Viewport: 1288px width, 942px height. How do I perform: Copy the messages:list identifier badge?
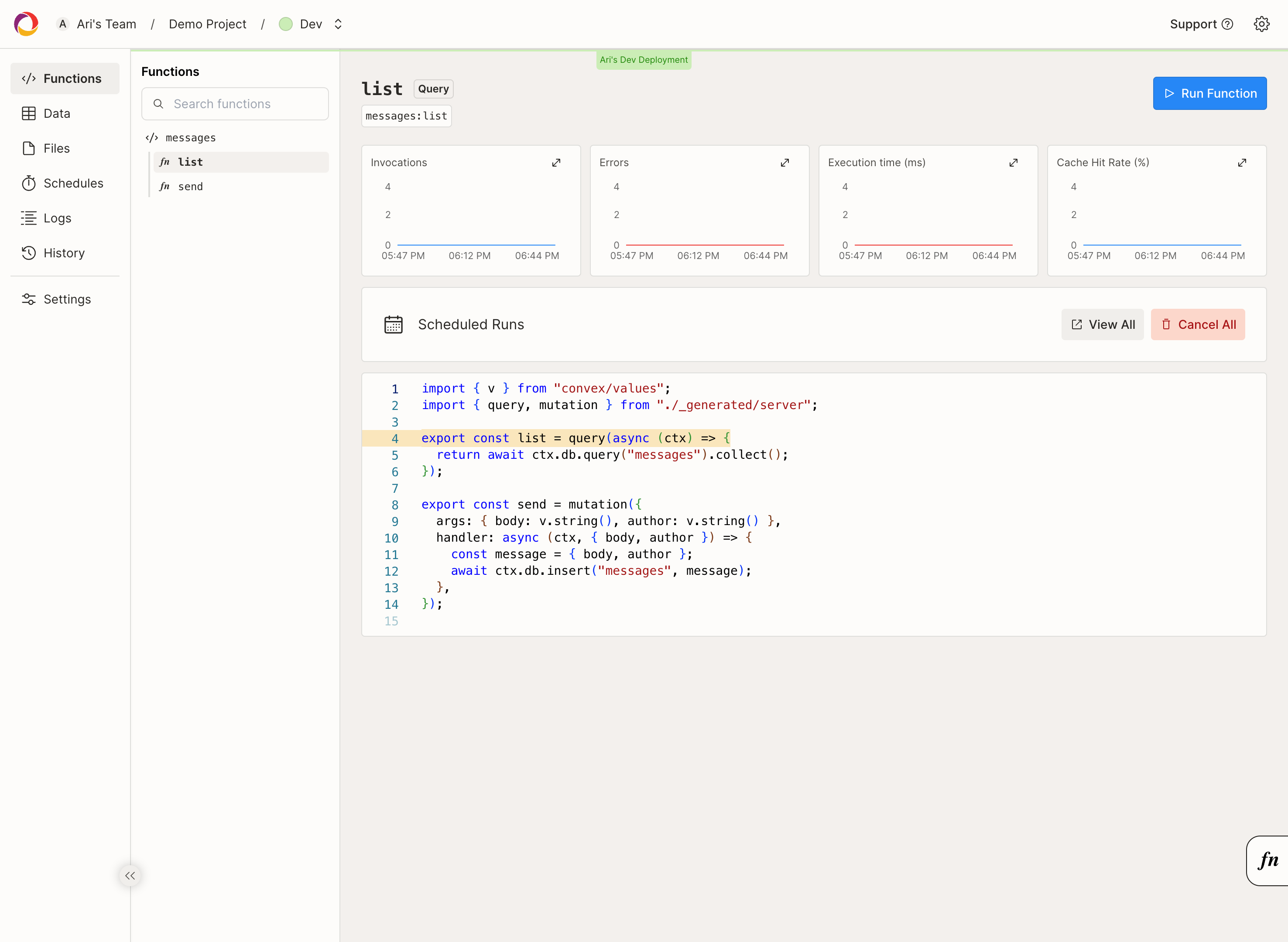tap(407, 116)
